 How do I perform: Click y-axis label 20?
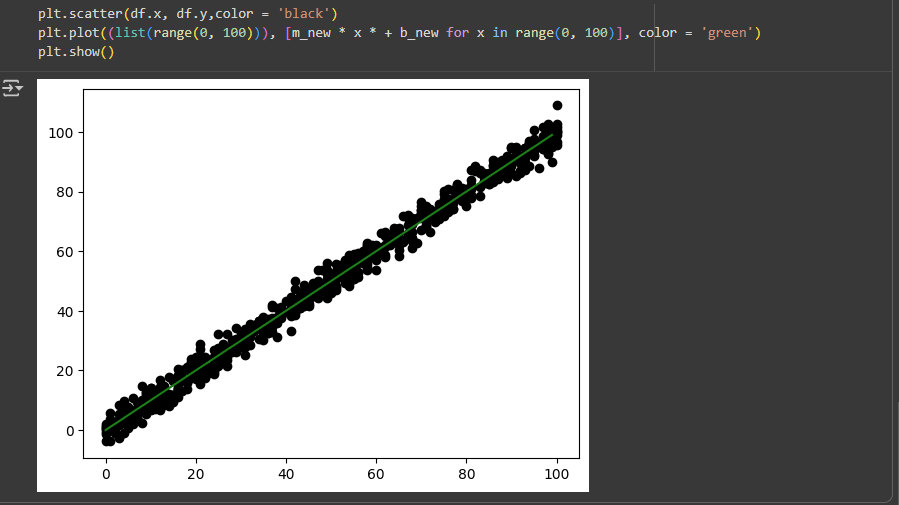coord(67,371)
